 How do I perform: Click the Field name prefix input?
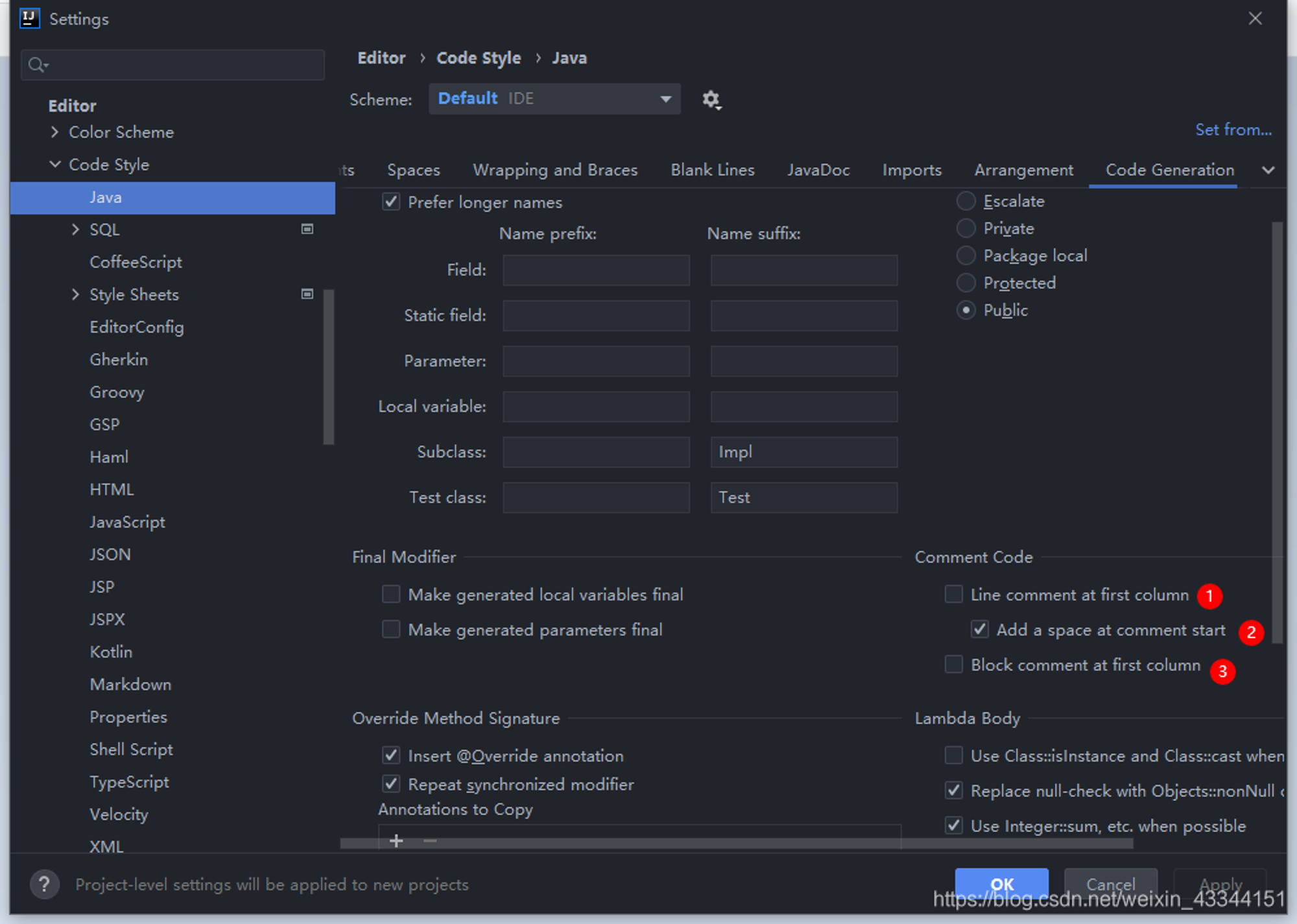pos(596,270)
